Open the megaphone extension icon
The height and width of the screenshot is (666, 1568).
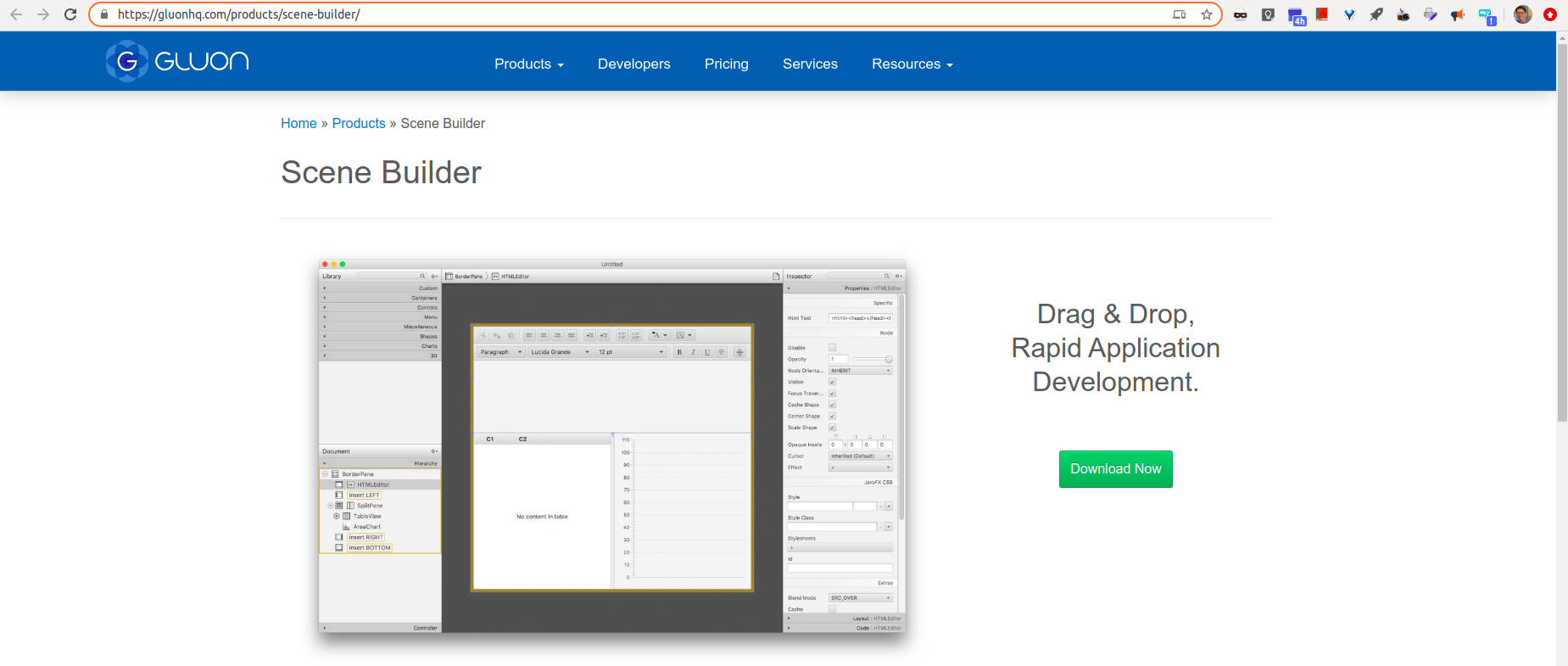click(1458, 14)
